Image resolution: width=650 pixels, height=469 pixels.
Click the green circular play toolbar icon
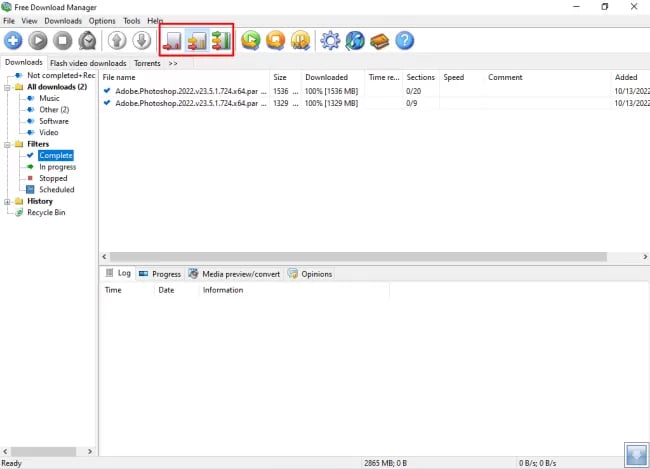(251, 41)
